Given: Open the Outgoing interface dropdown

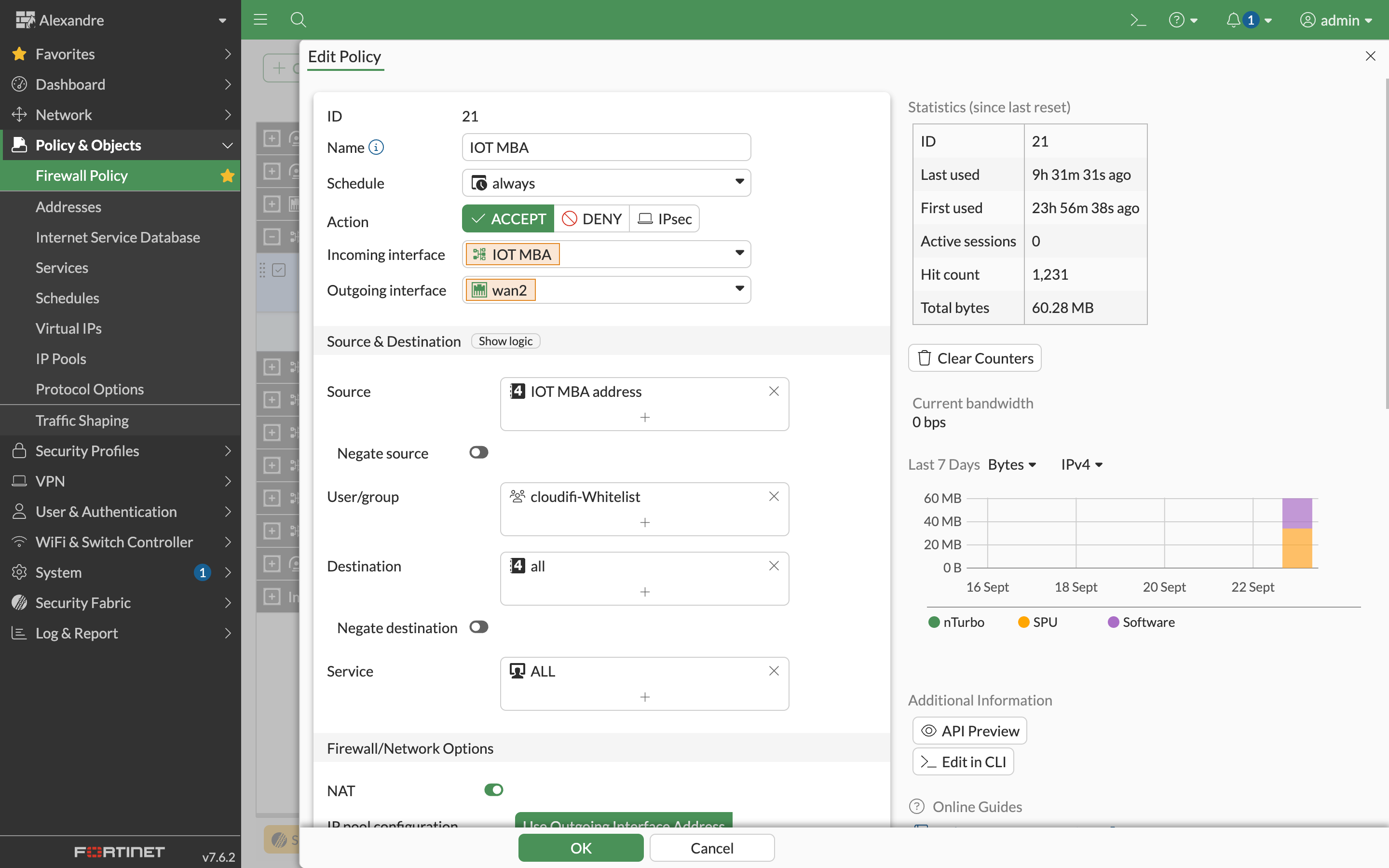Looking at the screenshot, I should 739,289.
